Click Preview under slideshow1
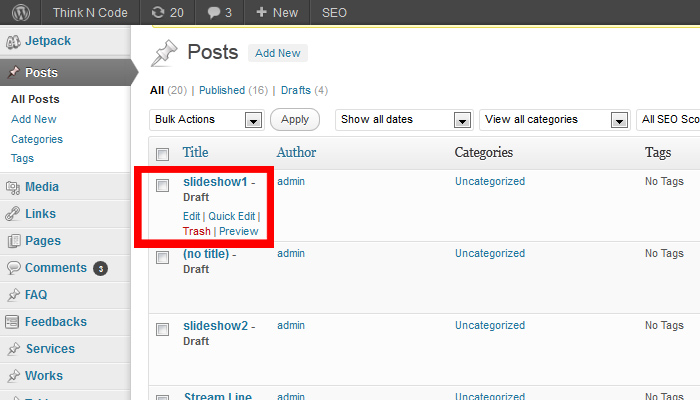The image size is (700, 400). coord(238,231)
